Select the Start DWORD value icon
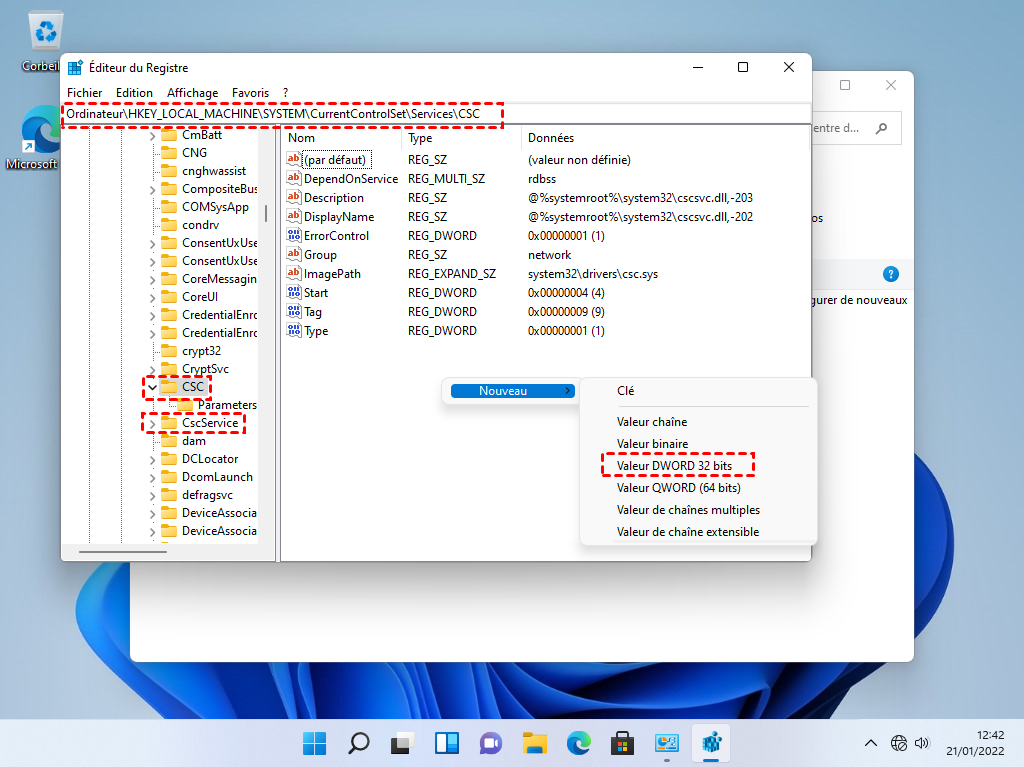The image size is (1024, 767). pos(294,292)
